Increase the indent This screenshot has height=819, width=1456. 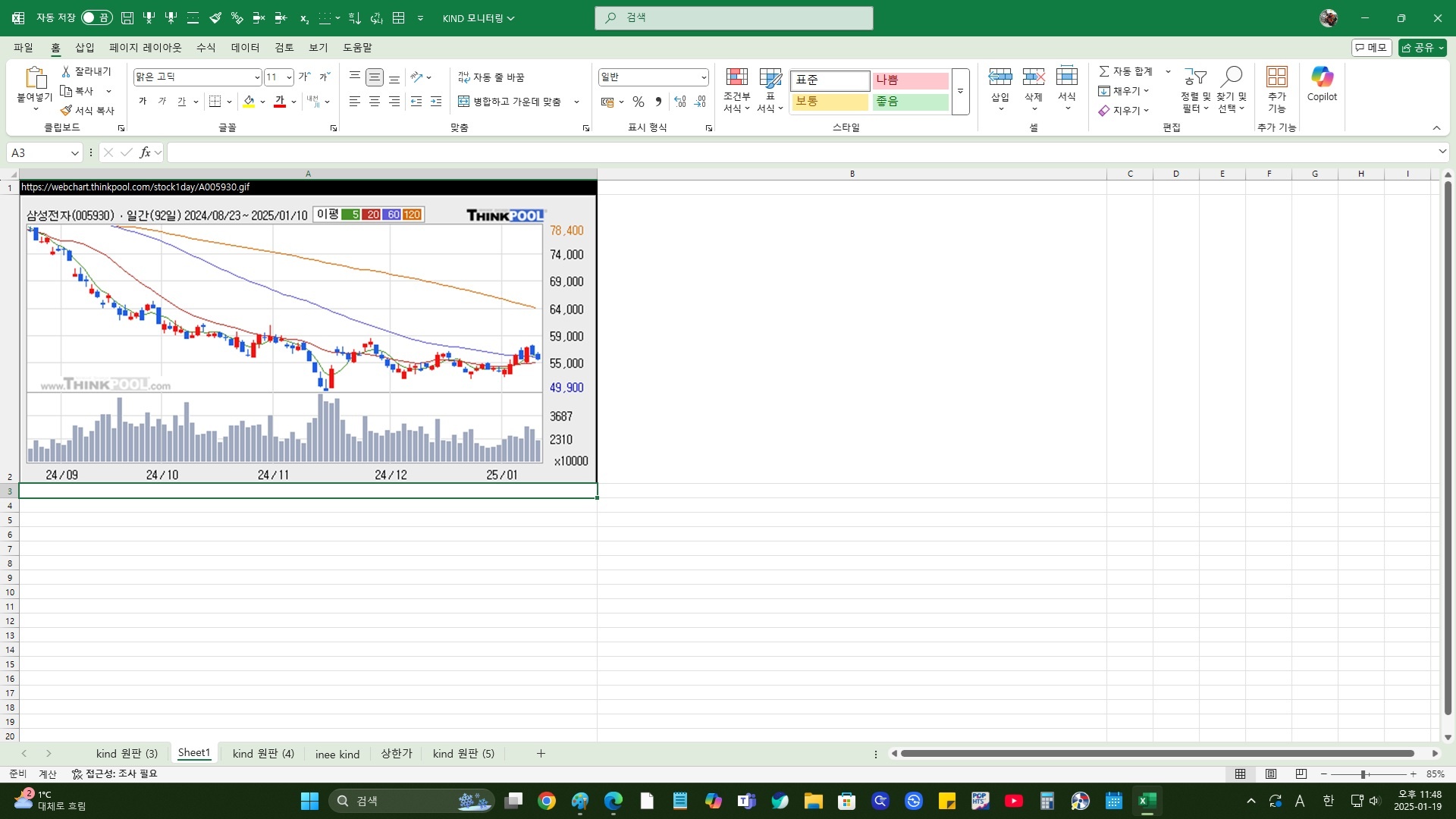436,102
